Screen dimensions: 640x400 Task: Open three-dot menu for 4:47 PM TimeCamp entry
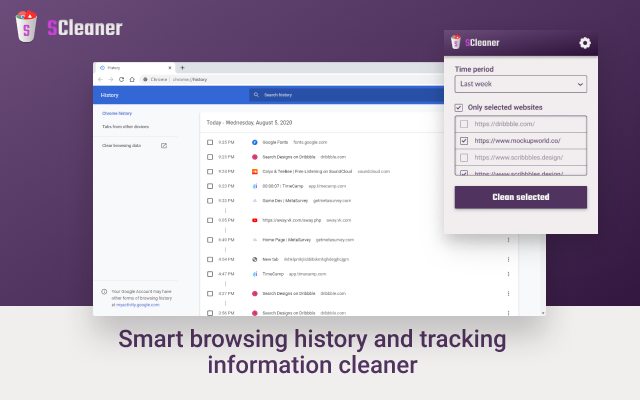coord(509,274)
